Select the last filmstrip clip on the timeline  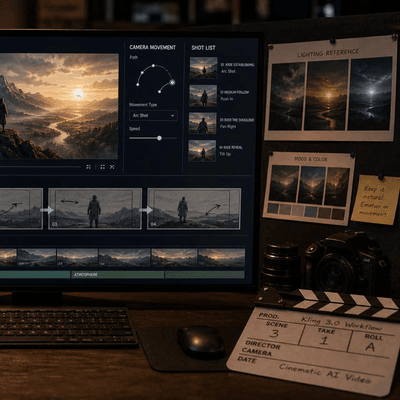(221, 258)
